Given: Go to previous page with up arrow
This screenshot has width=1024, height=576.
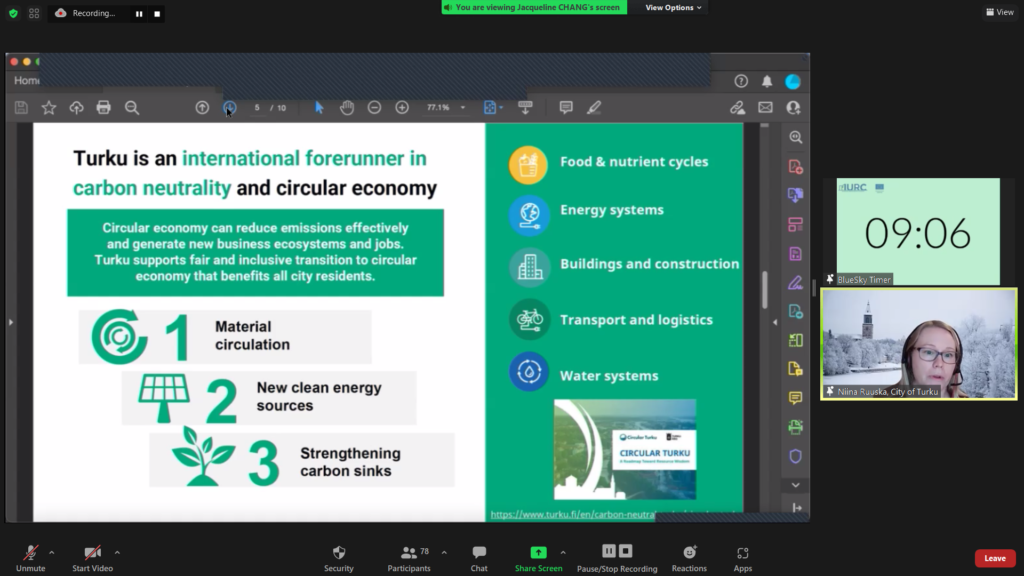Looking at the screenshot, I should pyautogui.click(x=202, y=107).
